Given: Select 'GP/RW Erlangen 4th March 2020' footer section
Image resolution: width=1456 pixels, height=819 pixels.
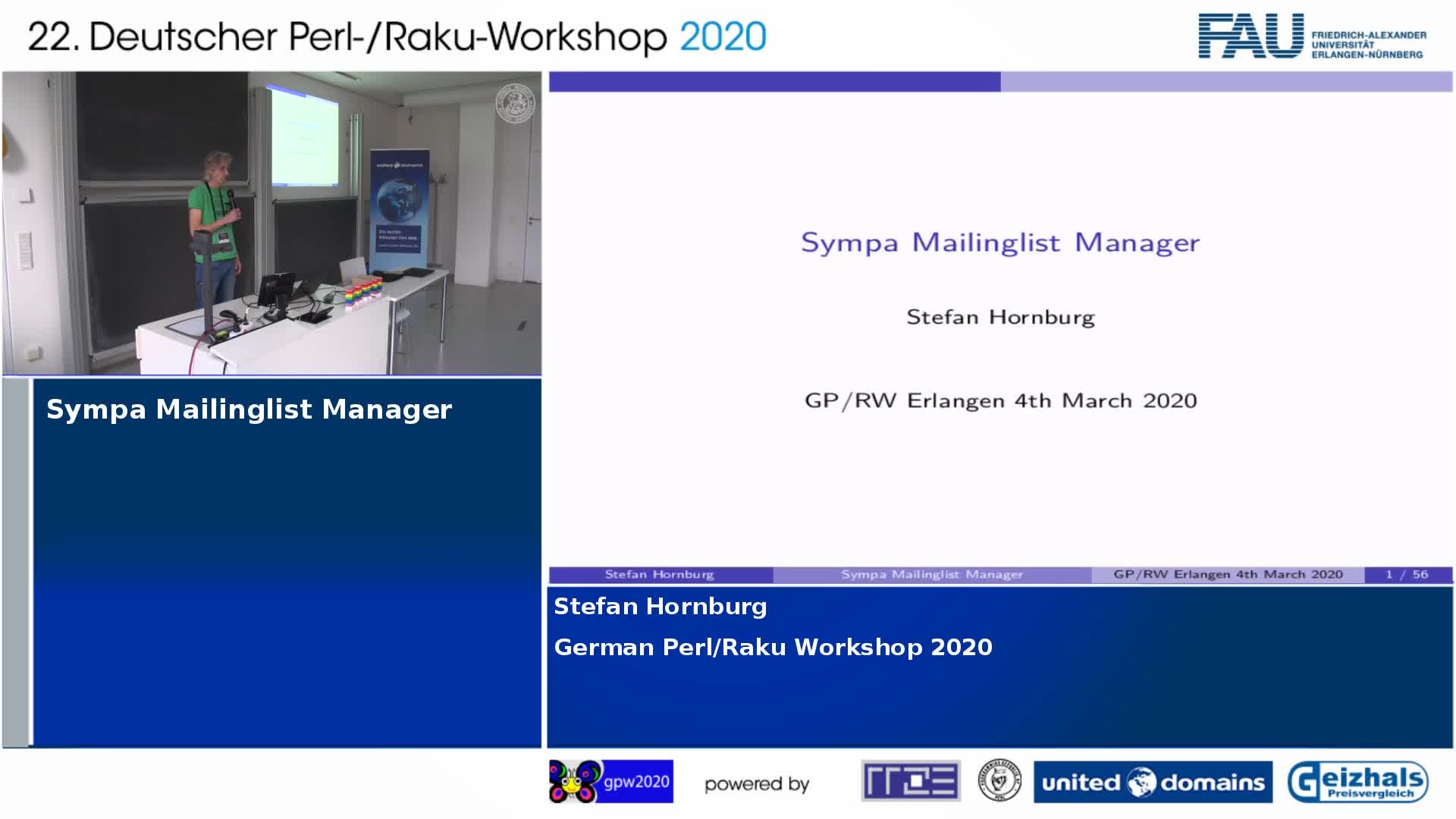Looking at the screenshot, I should 1227,575.
